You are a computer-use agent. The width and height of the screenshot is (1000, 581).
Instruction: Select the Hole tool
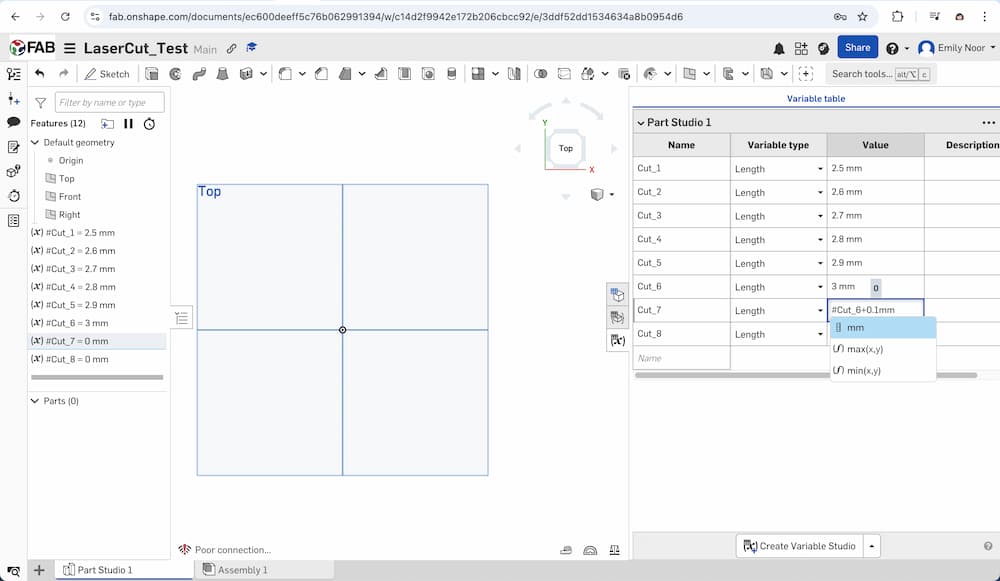pyautogui.click(x=428, y=74)
